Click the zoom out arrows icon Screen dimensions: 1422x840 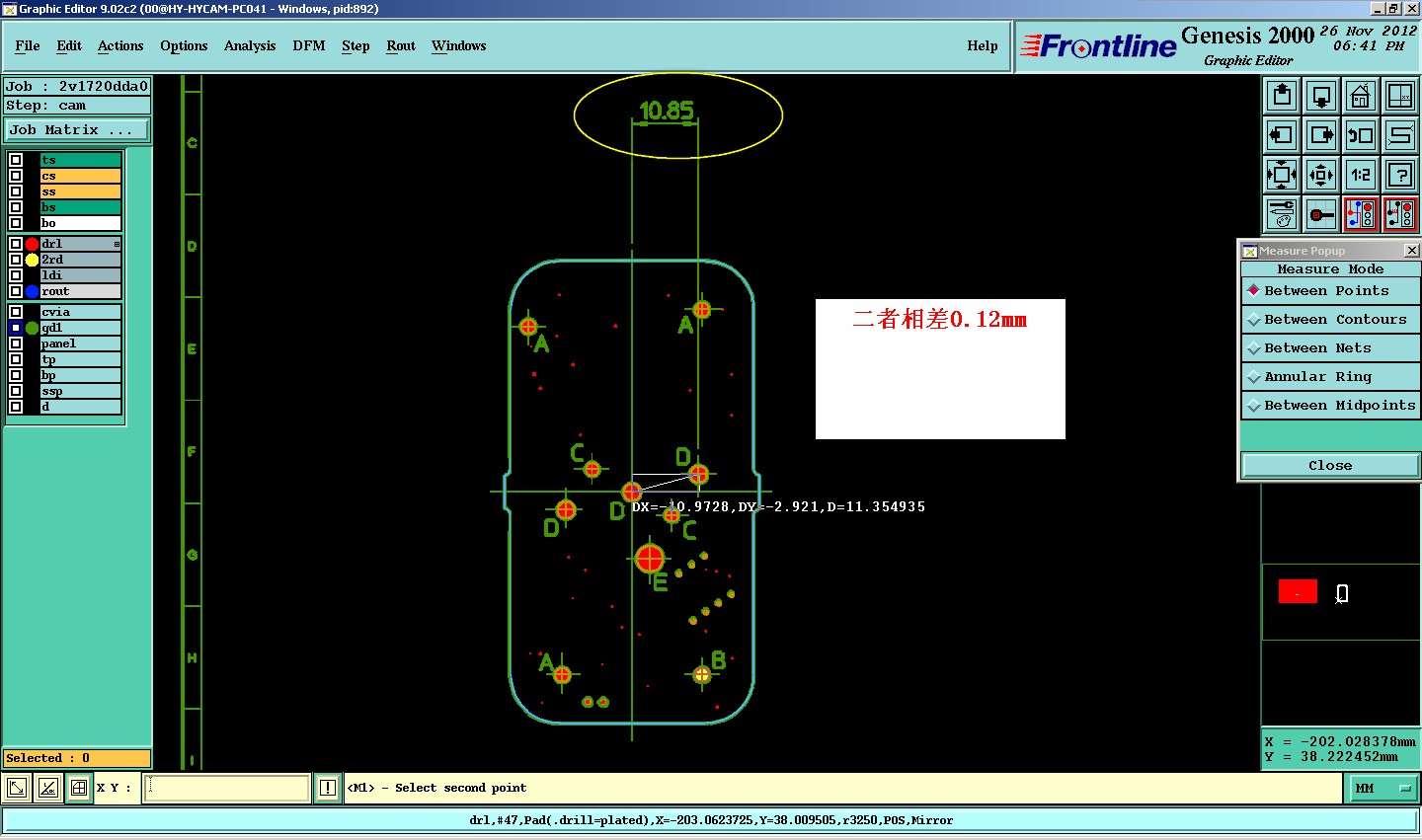(1282, 175)
